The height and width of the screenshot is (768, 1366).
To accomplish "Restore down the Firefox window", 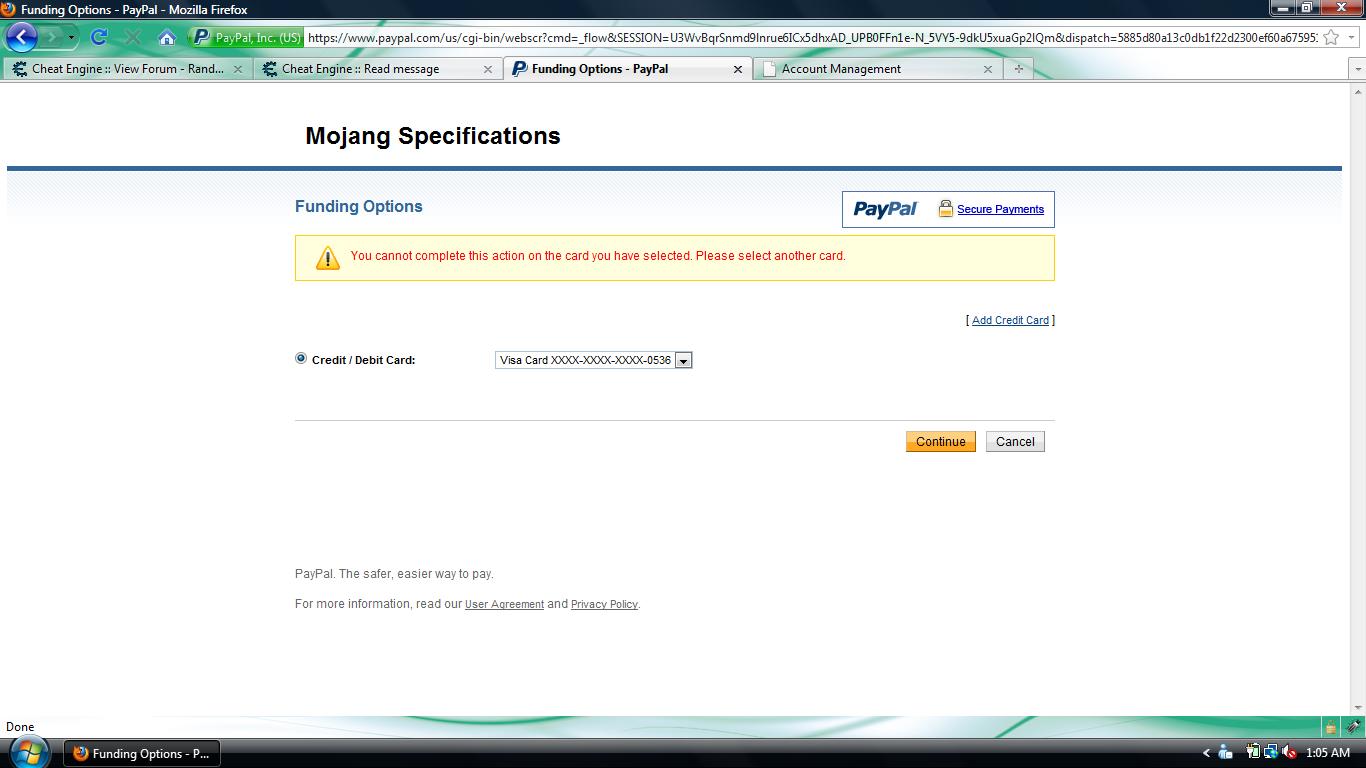I will coord(1306,8).
